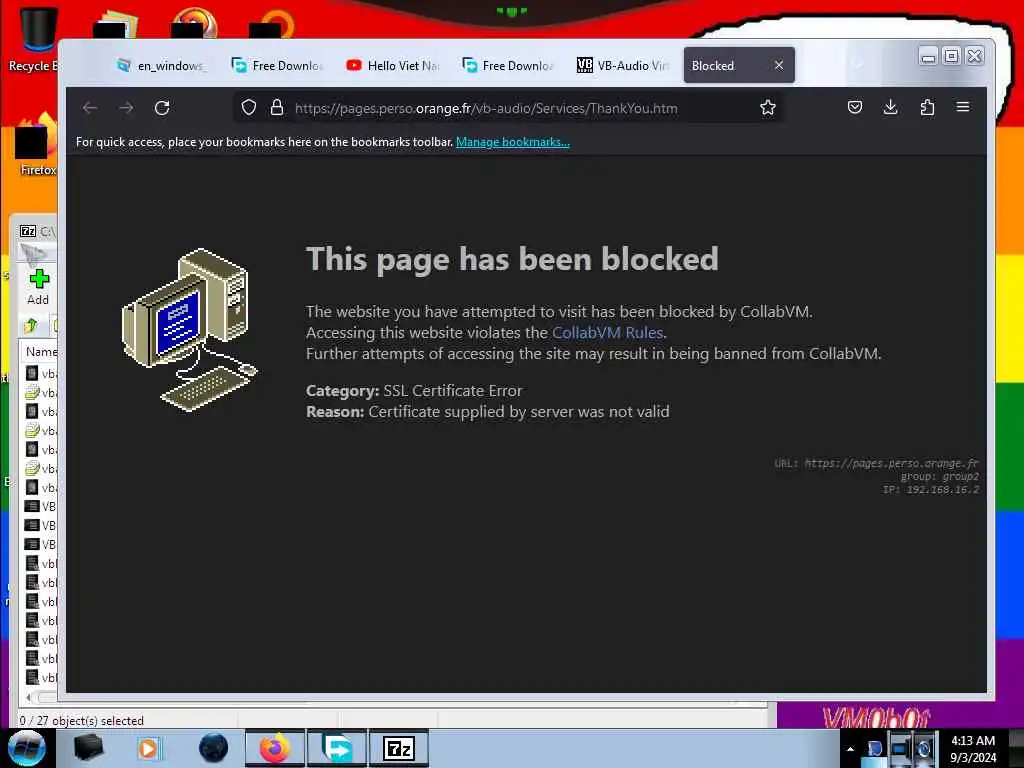The image size is (1024, 768).
Task: Minimize the Firefox window
Action: [928, 56]
